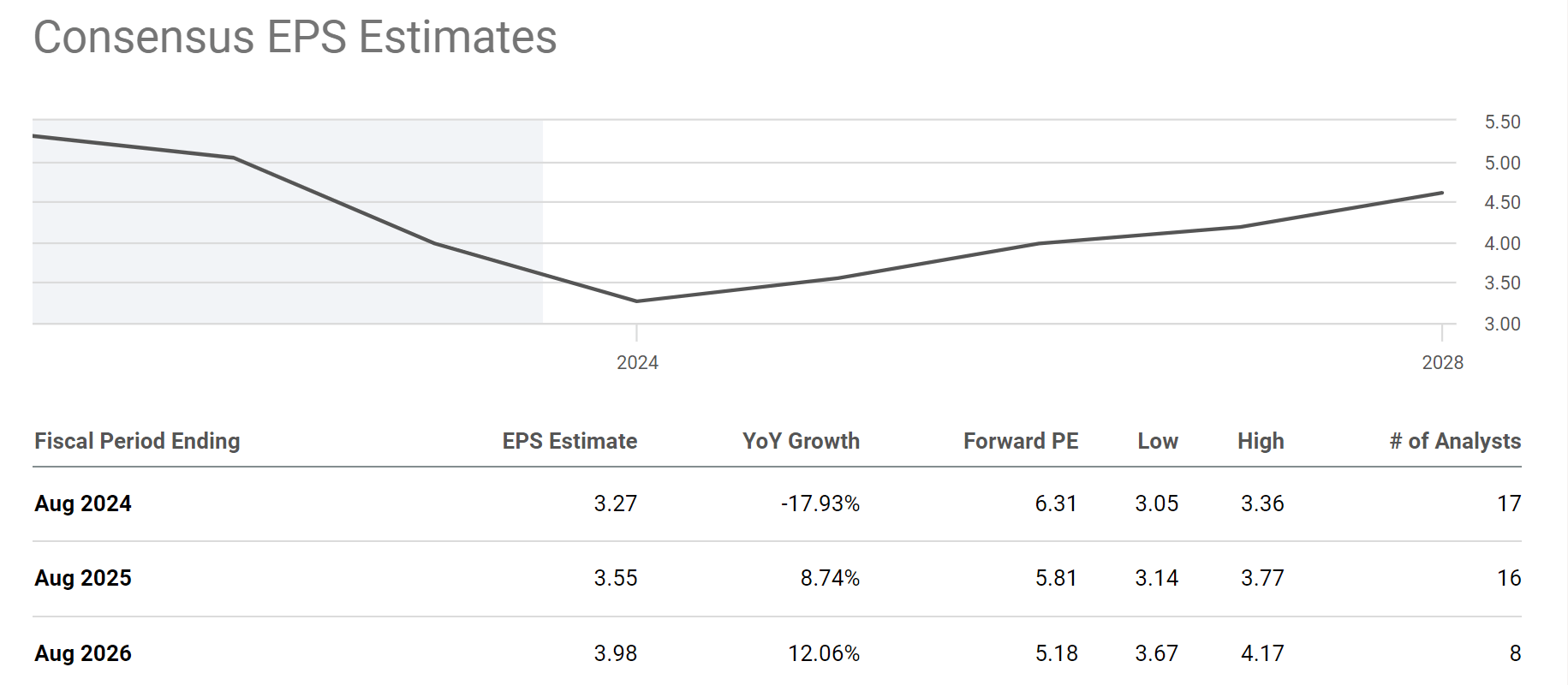Click the 3.27 EPS estimate value
The height and width of the screenshot is (685, 1568).
(x=615, y=503)
